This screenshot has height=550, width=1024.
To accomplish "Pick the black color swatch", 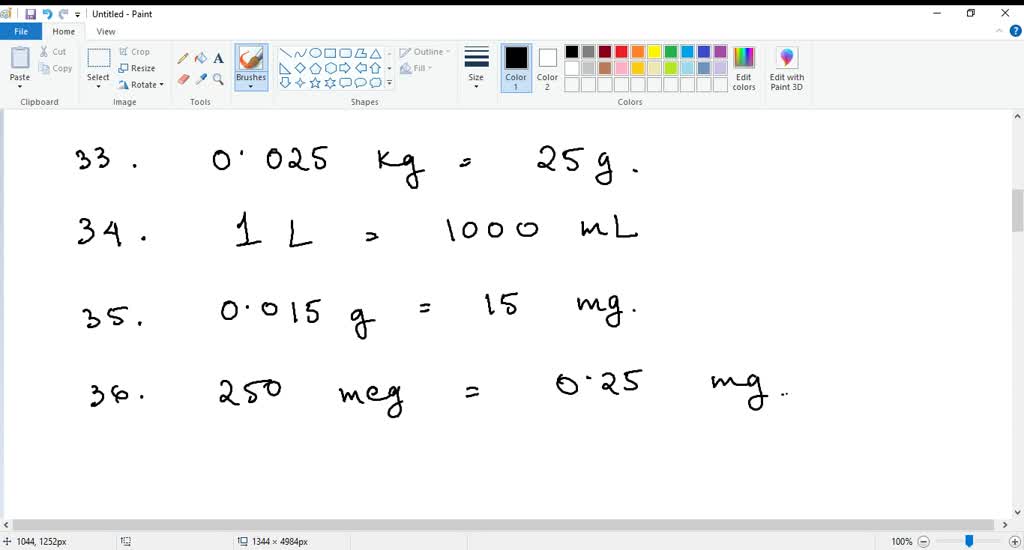I will point(571,52).
